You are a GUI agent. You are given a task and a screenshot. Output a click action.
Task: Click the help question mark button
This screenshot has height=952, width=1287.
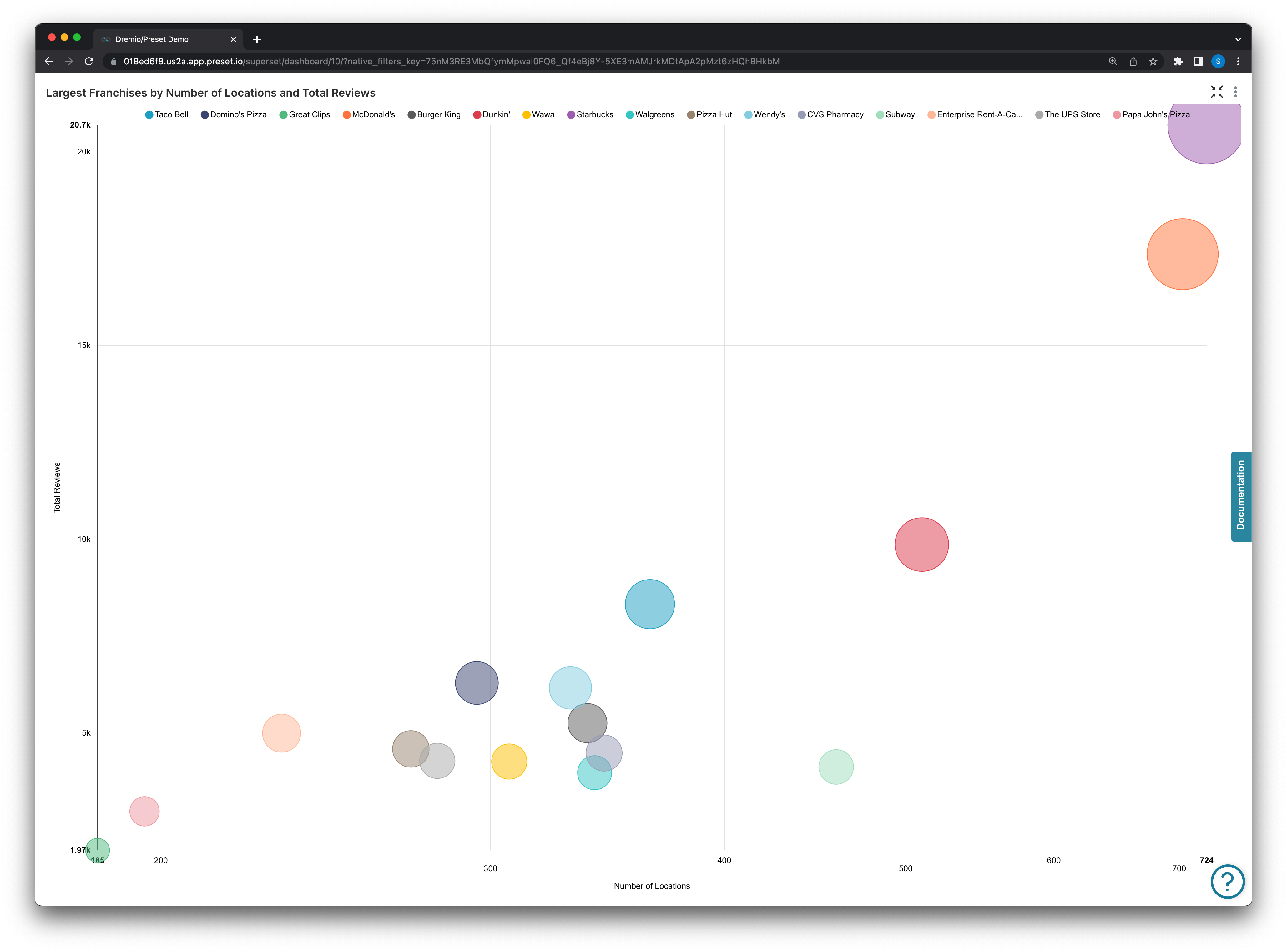click(1227, 881)
